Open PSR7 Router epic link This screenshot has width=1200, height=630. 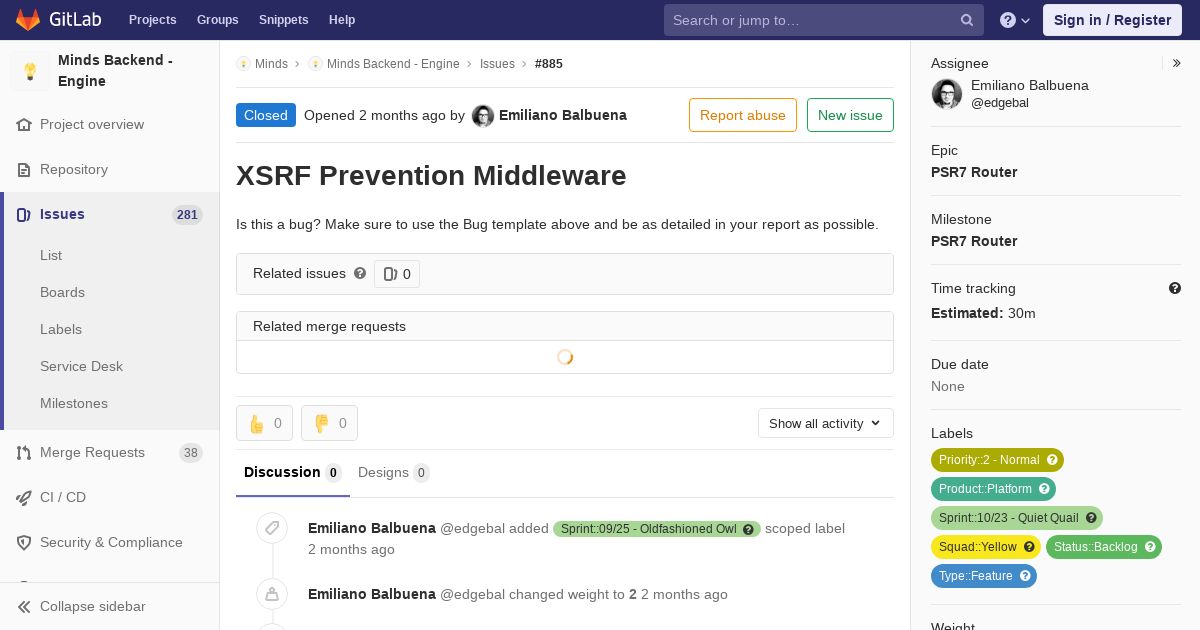(974, 172)
